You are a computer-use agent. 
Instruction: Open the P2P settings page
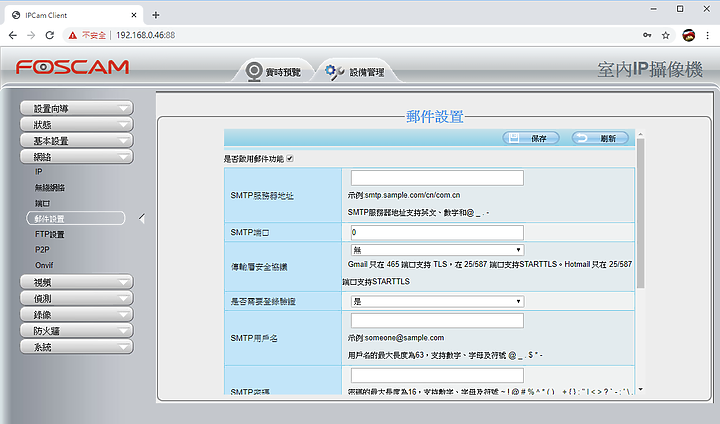42,249
